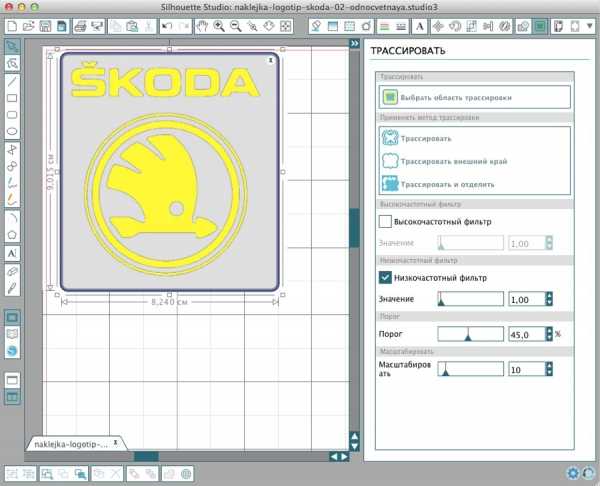Open the fill color bucket panel
This screenshot has height=486, width=600.
316,26
